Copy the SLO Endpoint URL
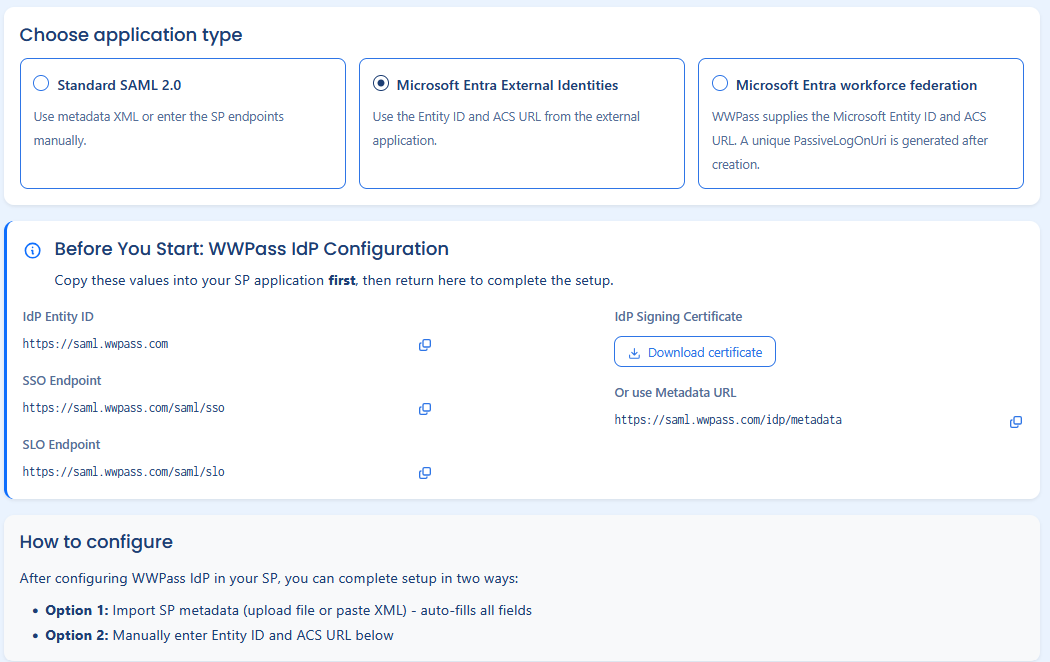Image resolution: width=1050 pixels, height=662 pixels. pos(425,473)
